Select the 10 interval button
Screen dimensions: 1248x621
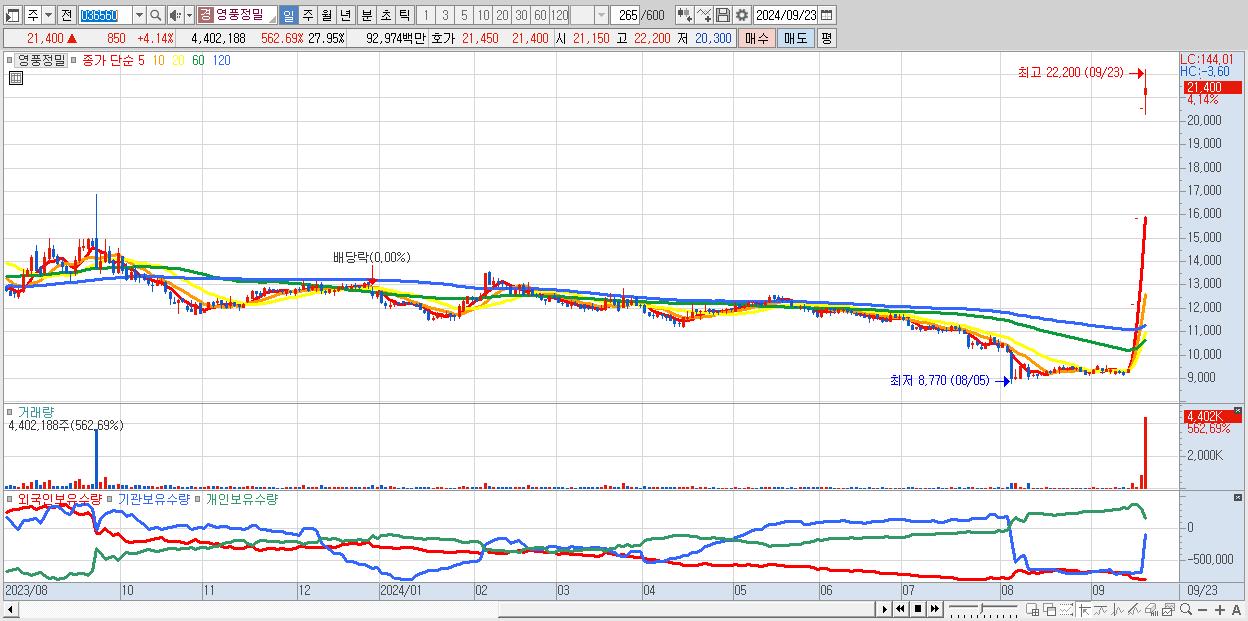coord(483,15)
